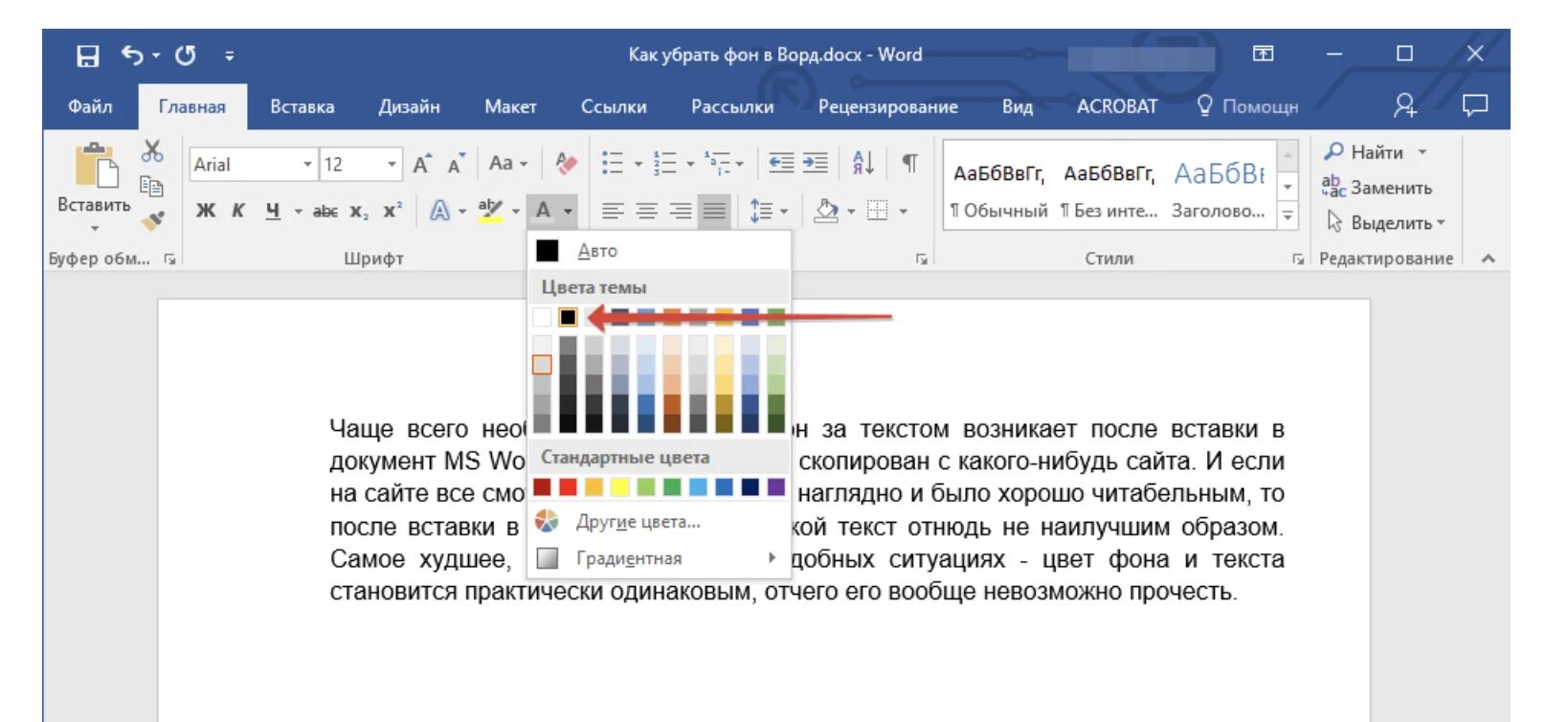Justify text alignment button
The height and width of the screenshot is (722, 1568).
(714, 211)
